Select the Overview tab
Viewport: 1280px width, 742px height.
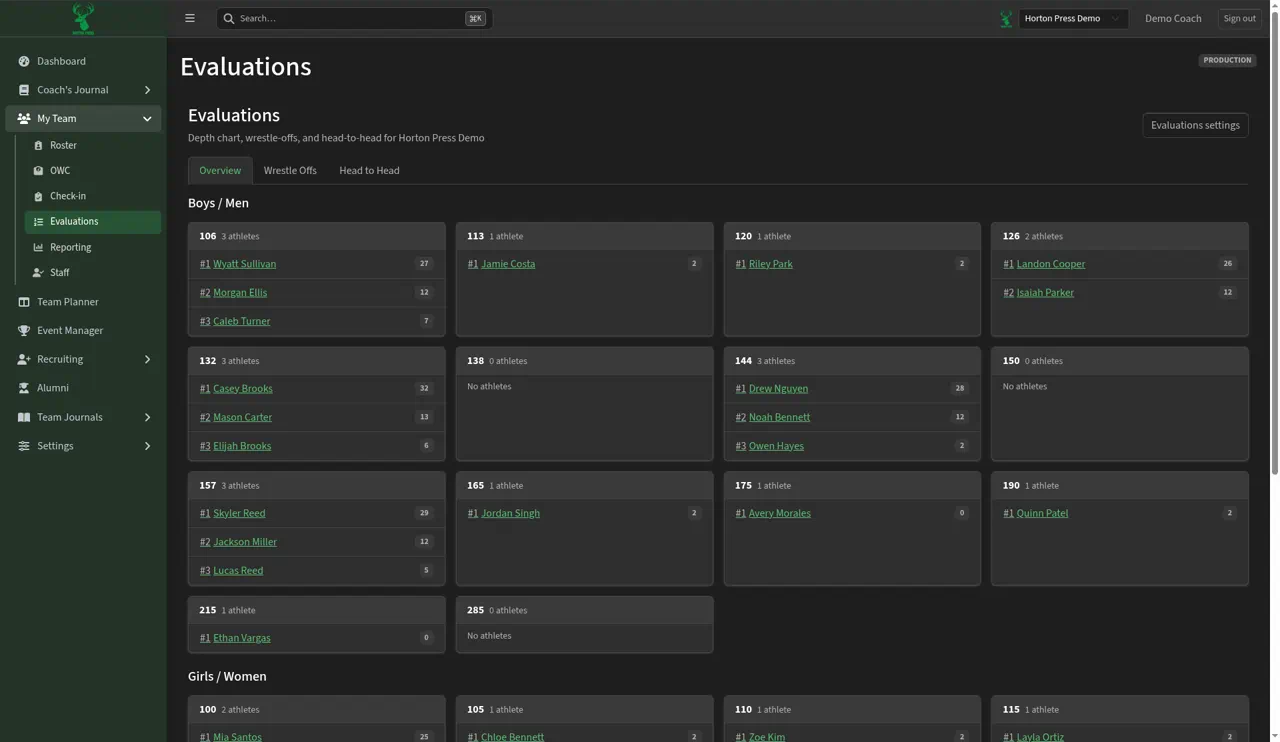[x=220, y=171]
